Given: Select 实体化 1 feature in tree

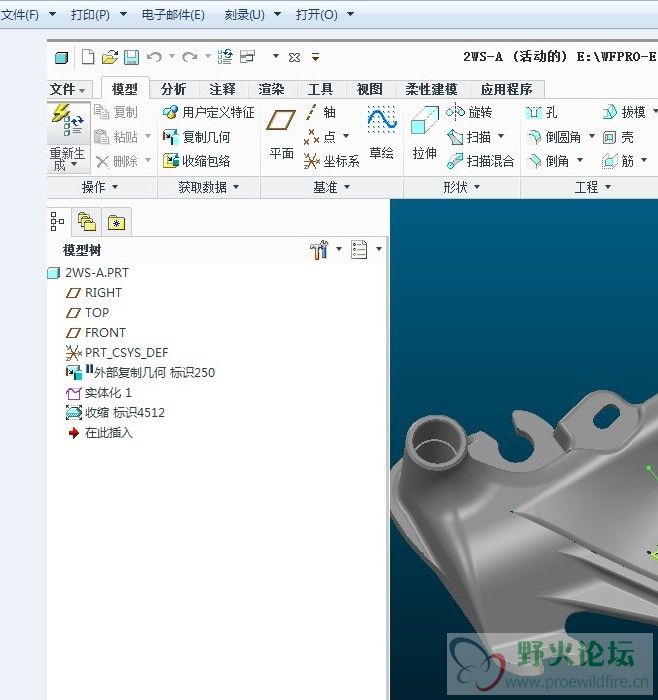Looking at the screenshot, I should click(98, 393).
